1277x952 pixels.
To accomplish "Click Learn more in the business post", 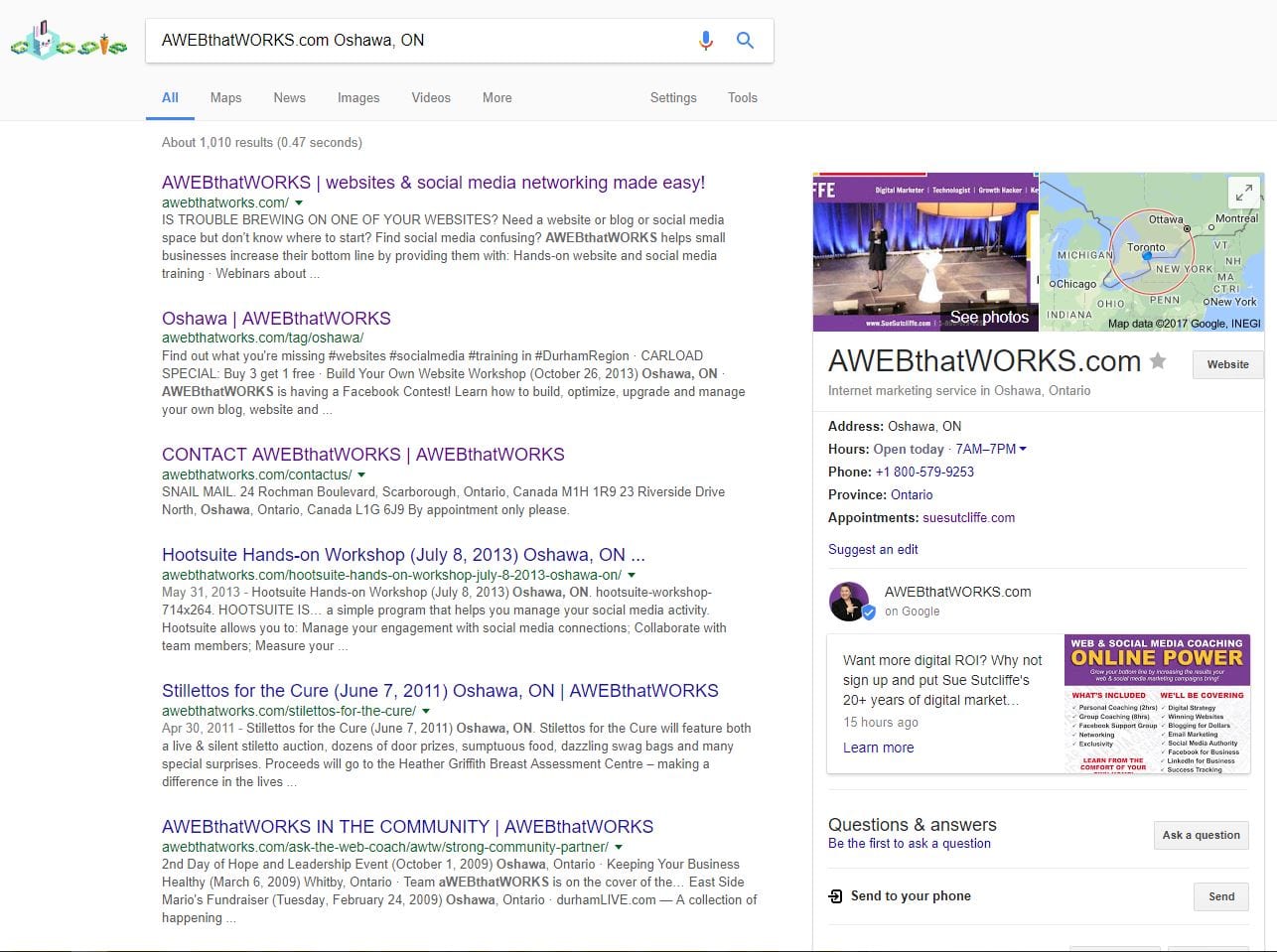I will click(878, 748).
